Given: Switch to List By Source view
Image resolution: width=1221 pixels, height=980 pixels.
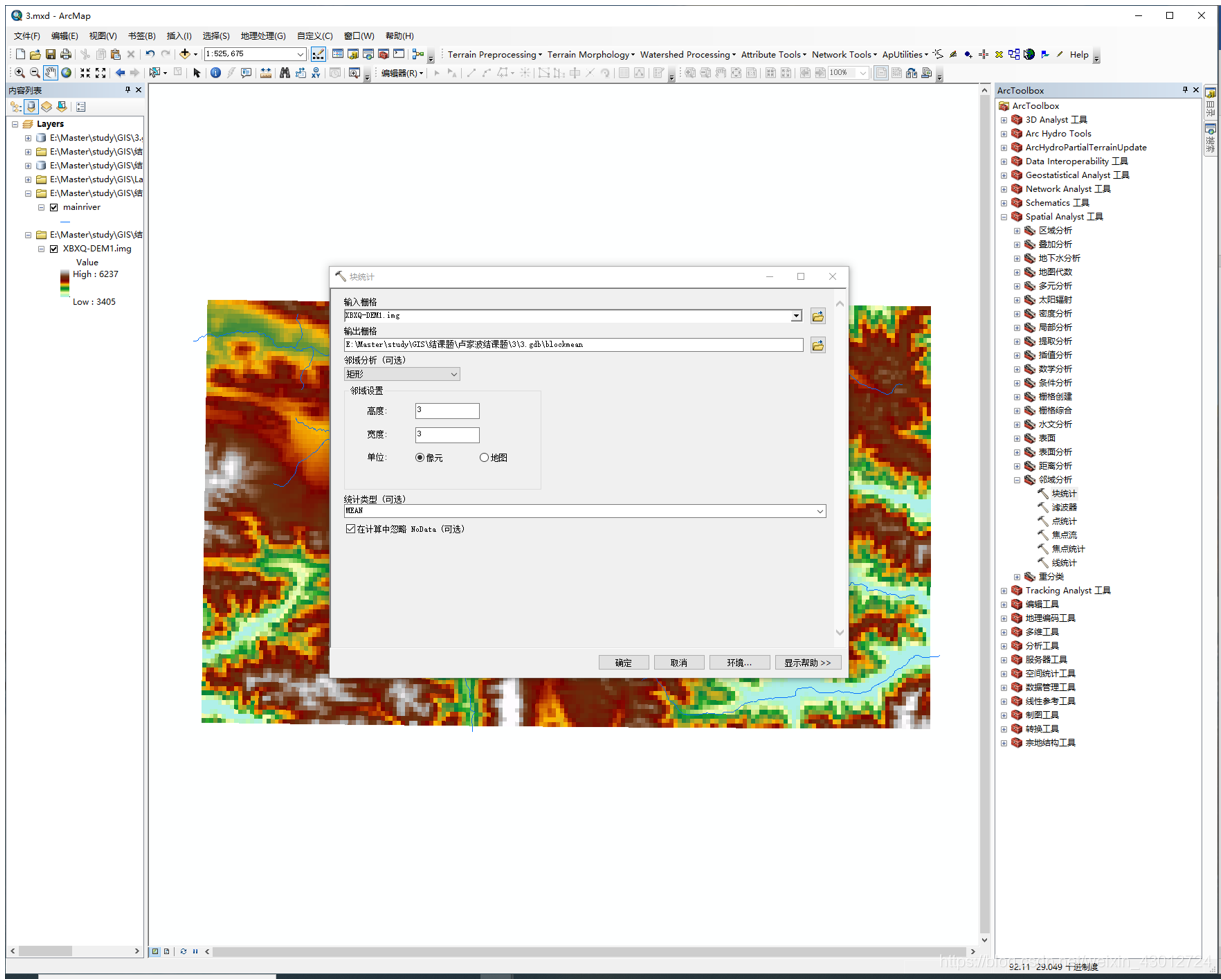Looking at the screenshot, I should [x=31, y=106].
